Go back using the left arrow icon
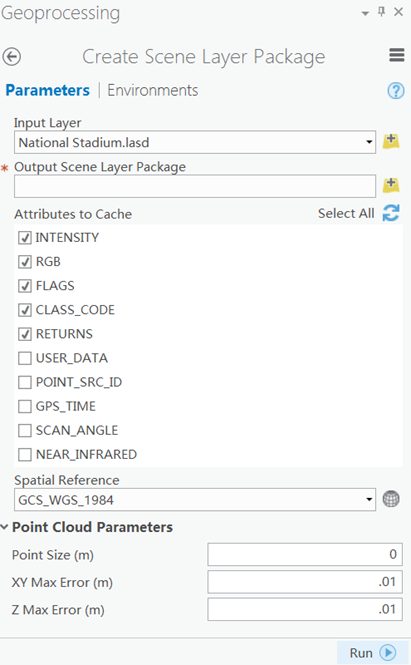 11,57
